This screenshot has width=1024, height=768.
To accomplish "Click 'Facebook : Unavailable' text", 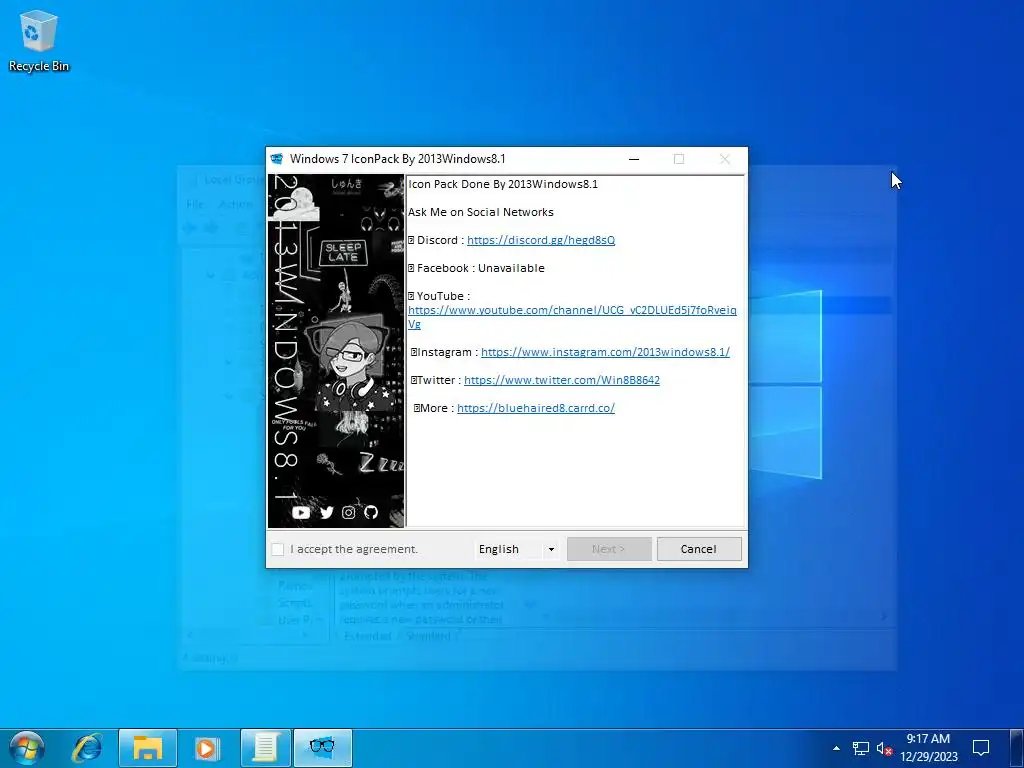I will coord(481,268).
